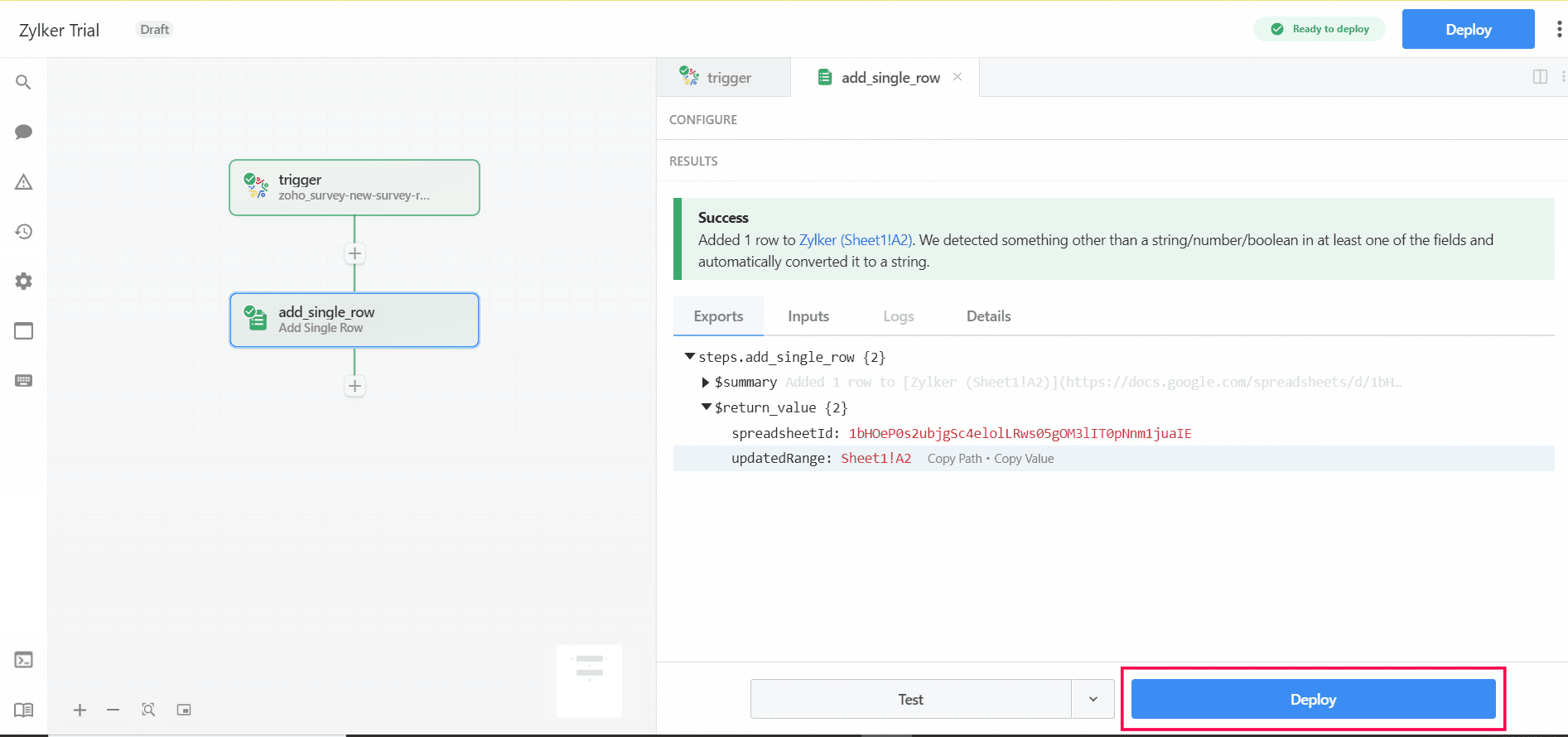The height and width of the screenshot is (737, 1568).
Task: Switch to the trigger tab
Action: point(723,77)
